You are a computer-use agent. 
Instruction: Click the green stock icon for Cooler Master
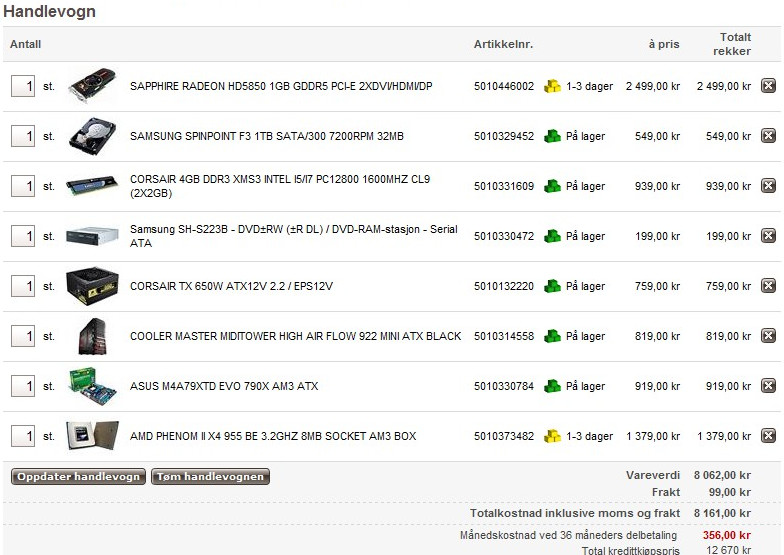[x=552, y=336]
